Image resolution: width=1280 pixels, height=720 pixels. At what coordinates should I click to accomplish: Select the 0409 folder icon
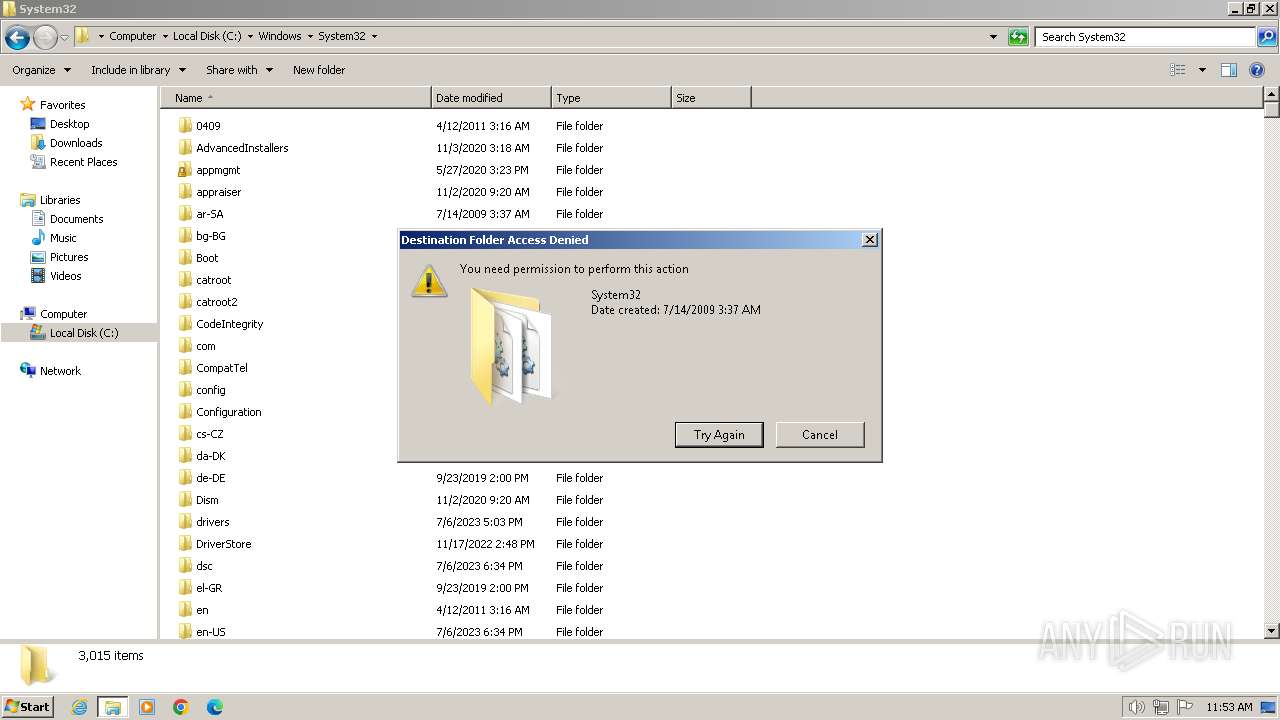pos(185,126)
